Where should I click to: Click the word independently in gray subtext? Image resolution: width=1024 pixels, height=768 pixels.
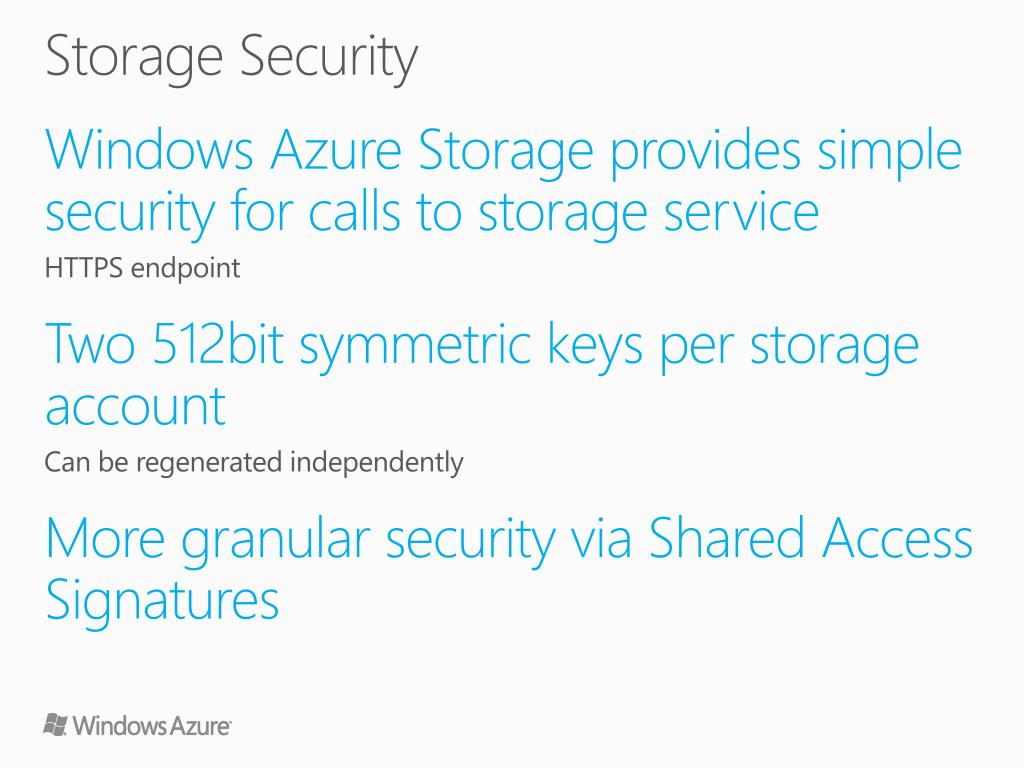pyautogui.click(x=377, y=462)
